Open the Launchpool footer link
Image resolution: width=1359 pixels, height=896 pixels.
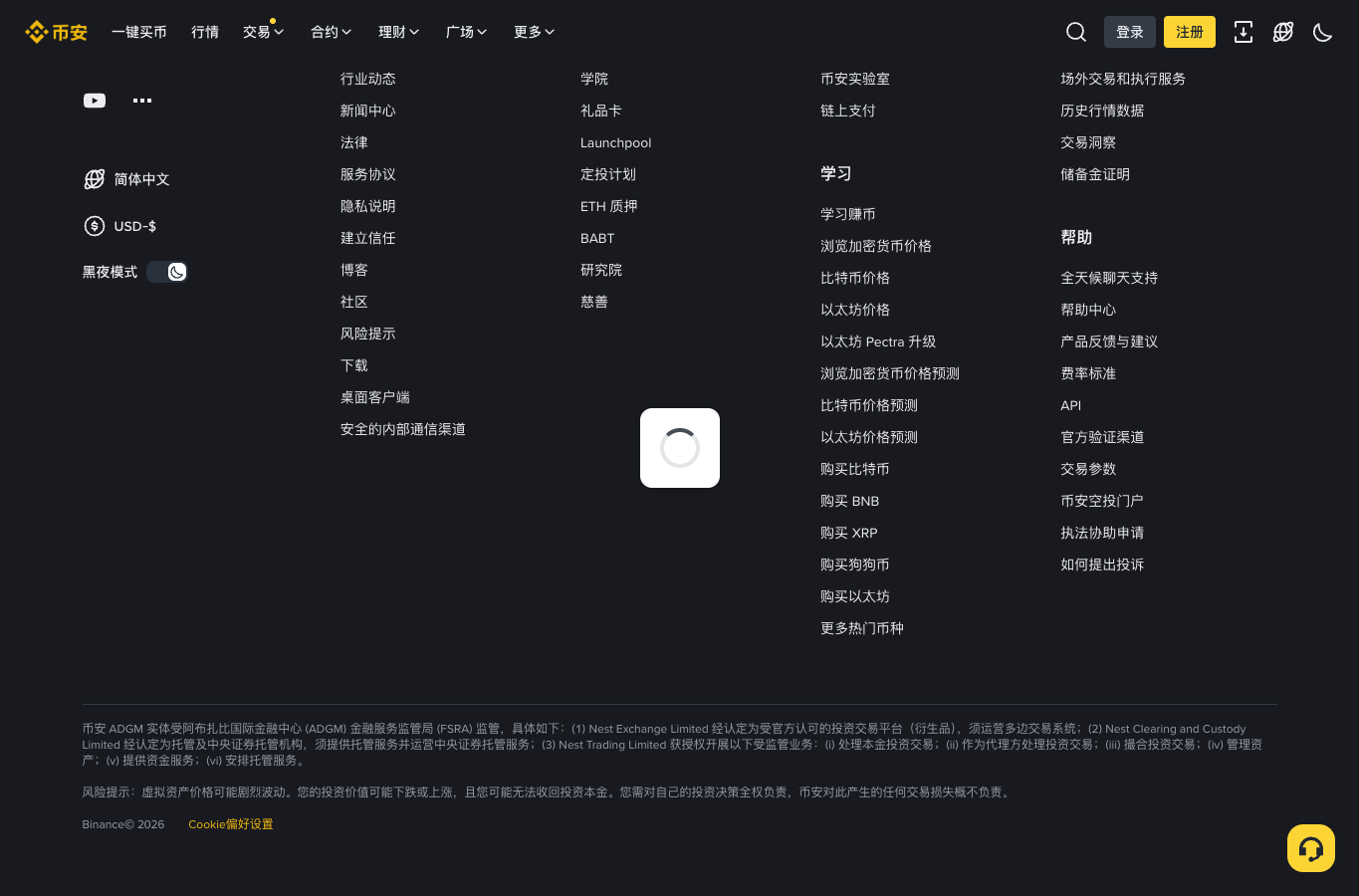tap(616, 142)
